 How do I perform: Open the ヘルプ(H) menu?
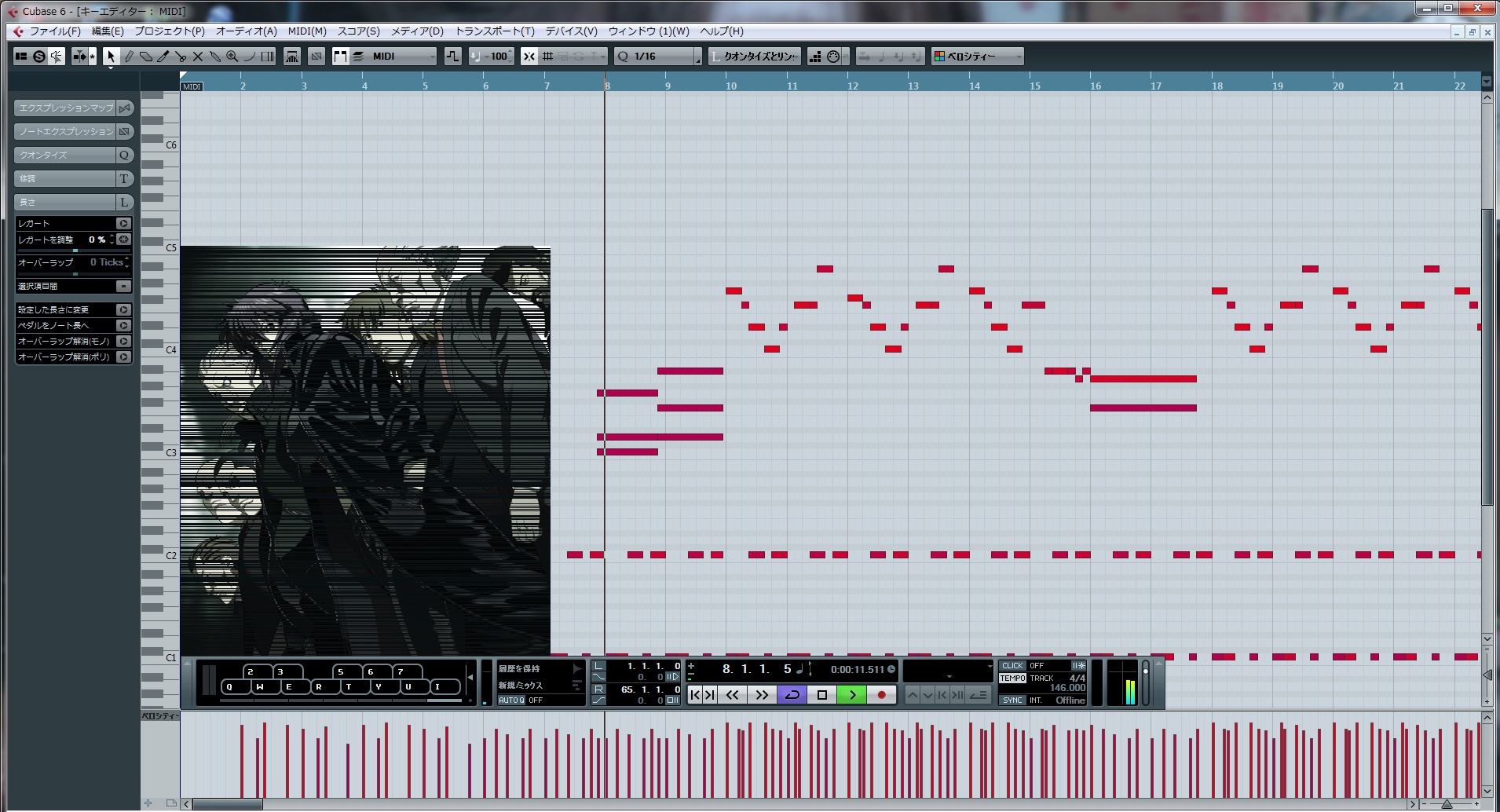(x=722, y=31)
